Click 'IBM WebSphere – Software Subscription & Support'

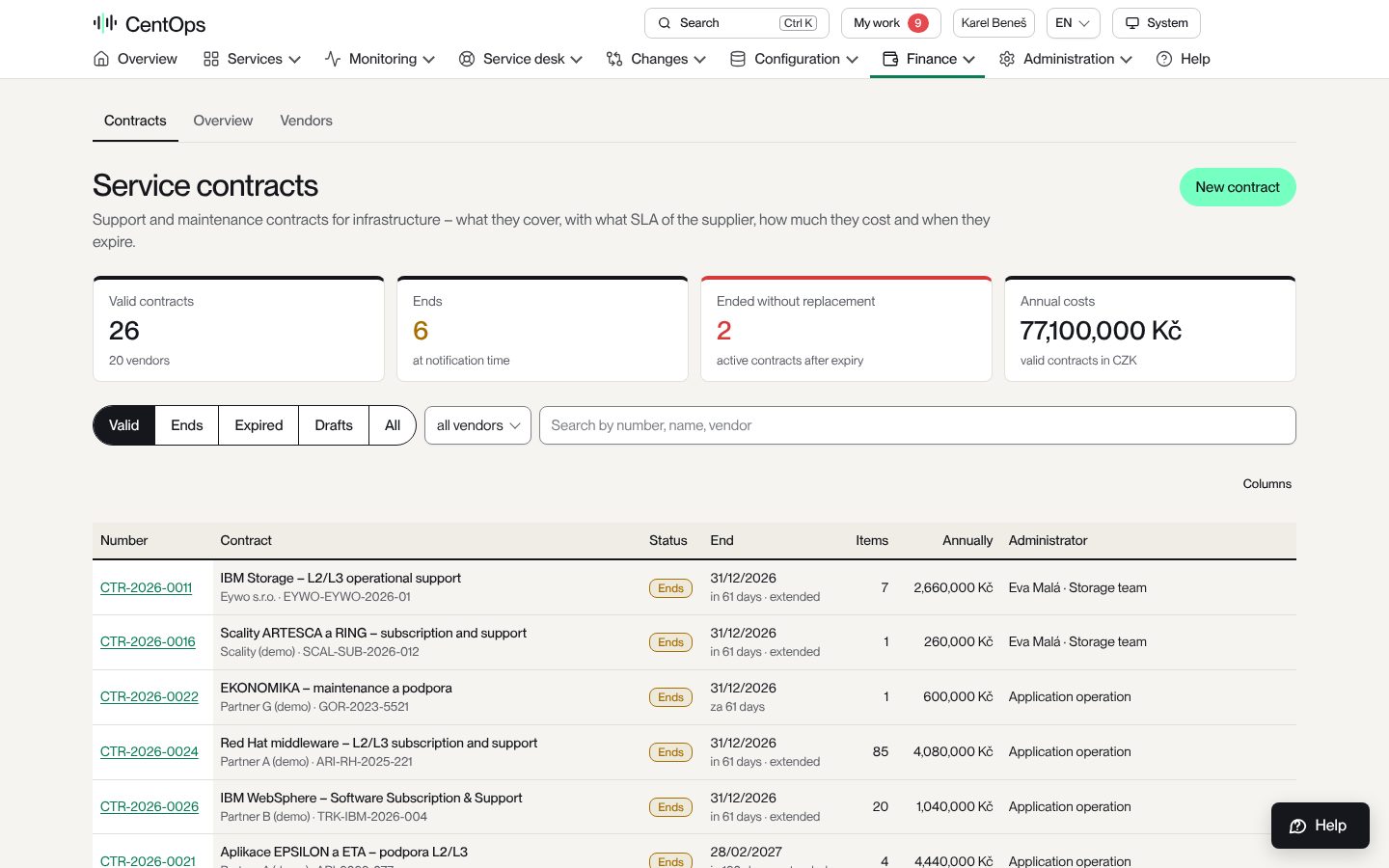[371, 798]
